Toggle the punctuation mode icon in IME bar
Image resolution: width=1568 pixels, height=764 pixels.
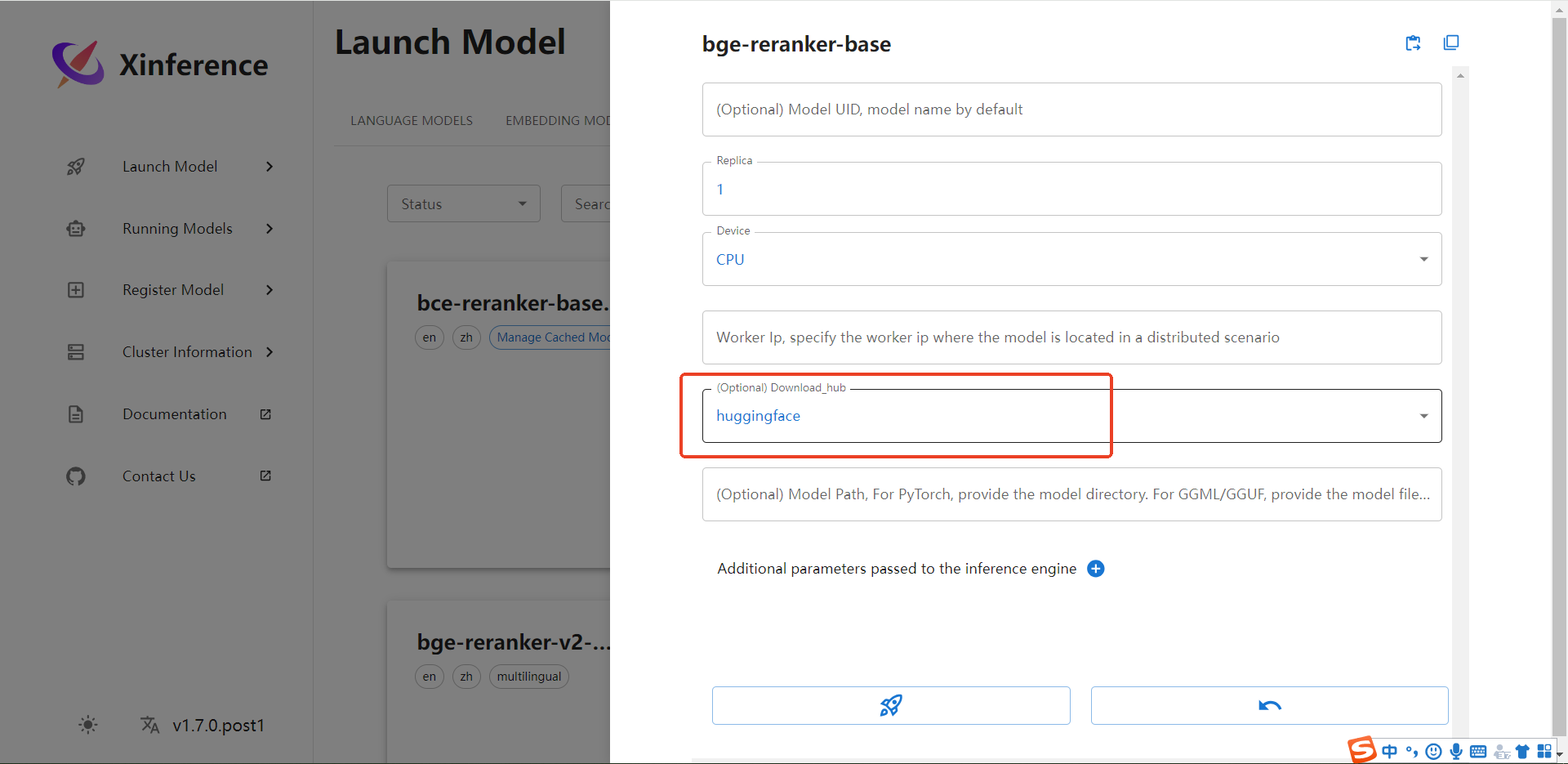point(1412,752)
